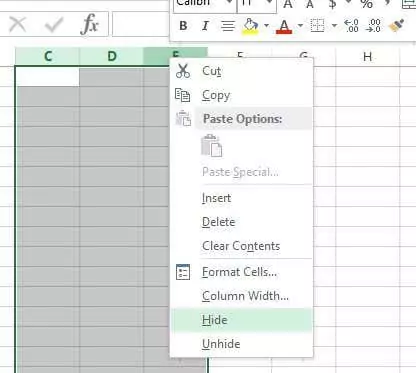This screenshot has width=416, height=373.
Task: Click the Insert Function fx icon
Action: click(90, 24)
